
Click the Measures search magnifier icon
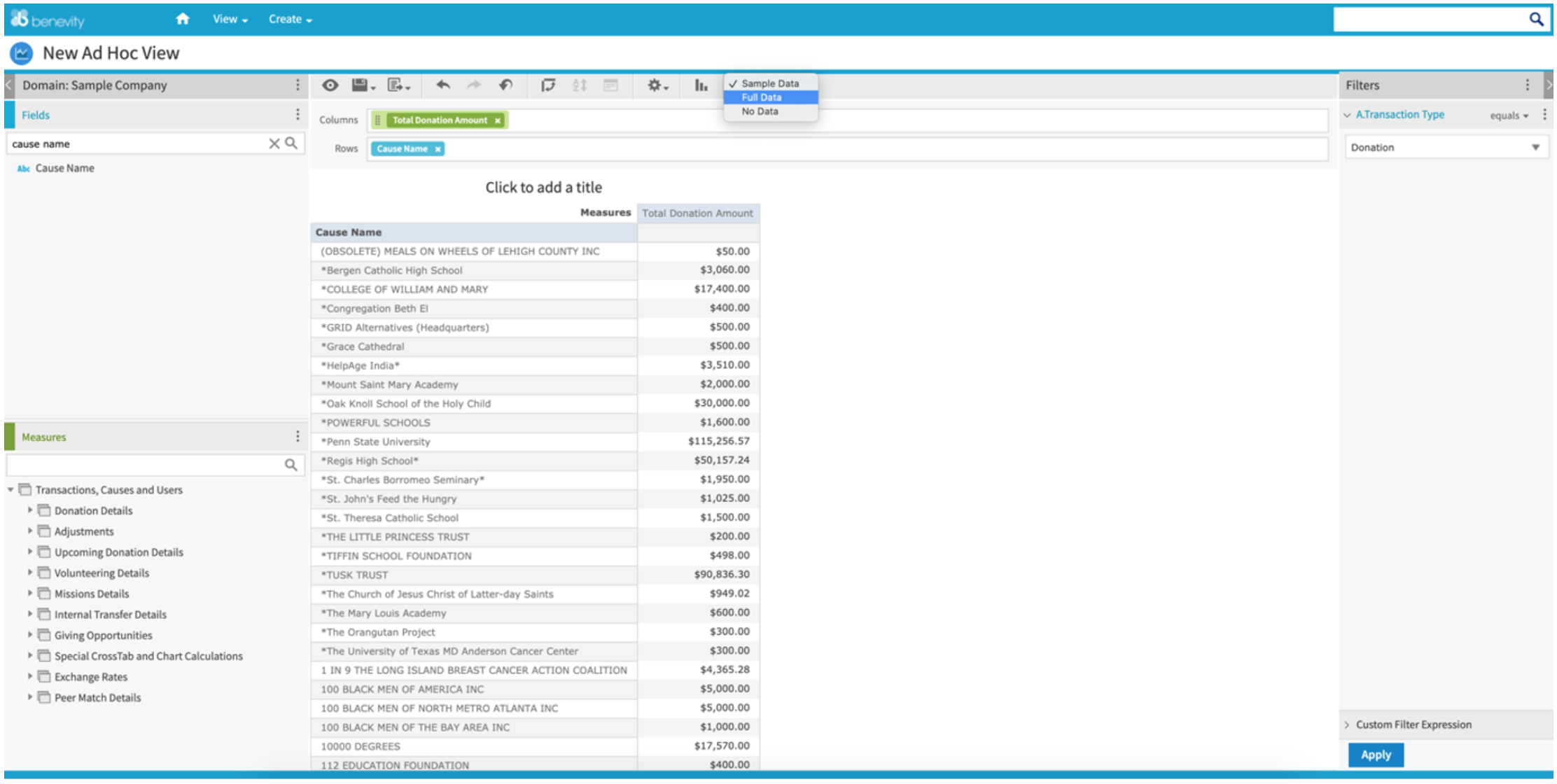coord(291,465)
